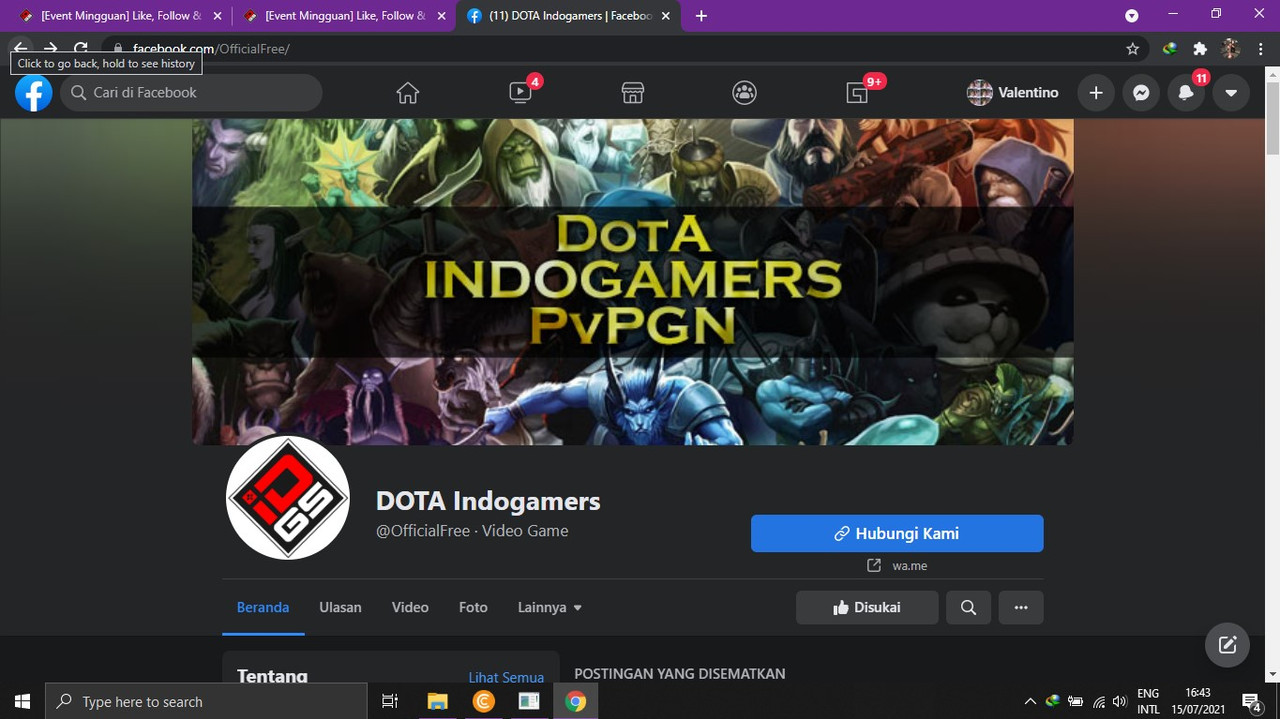Select the Beranda tab
Image resolution: width=1280 pixels, height=719 pixels.
(263, 607)
